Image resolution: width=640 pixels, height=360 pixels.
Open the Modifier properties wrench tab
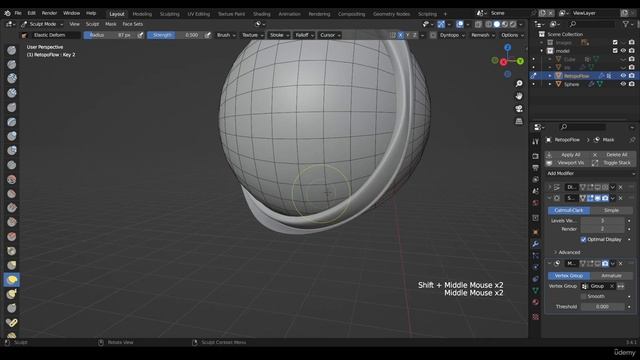(x=536, y=244)
